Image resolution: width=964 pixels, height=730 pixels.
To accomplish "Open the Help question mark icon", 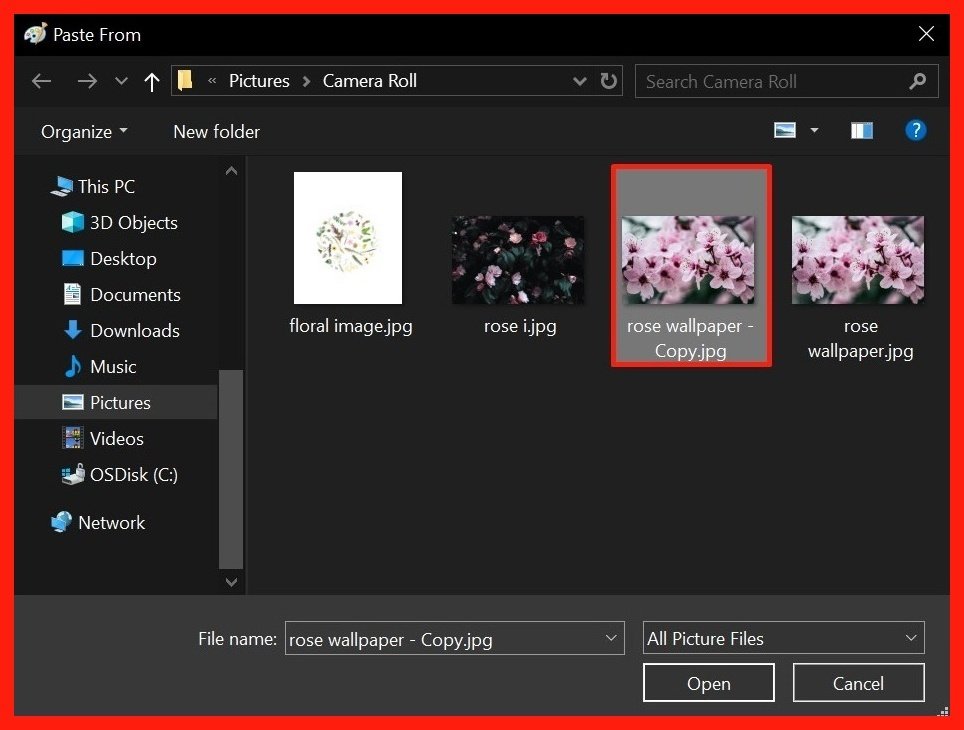I will click(x=916, y=129).
